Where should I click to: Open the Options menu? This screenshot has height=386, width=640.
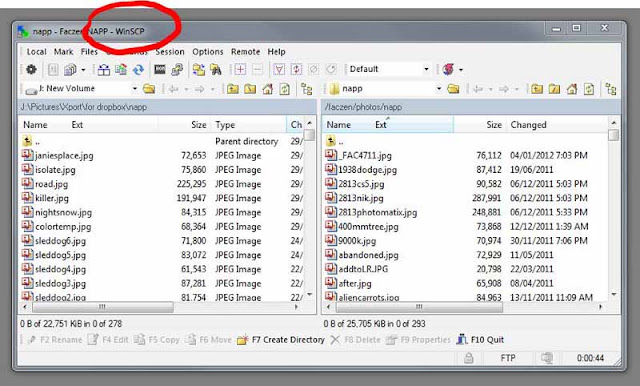click(x=208, y=52)
